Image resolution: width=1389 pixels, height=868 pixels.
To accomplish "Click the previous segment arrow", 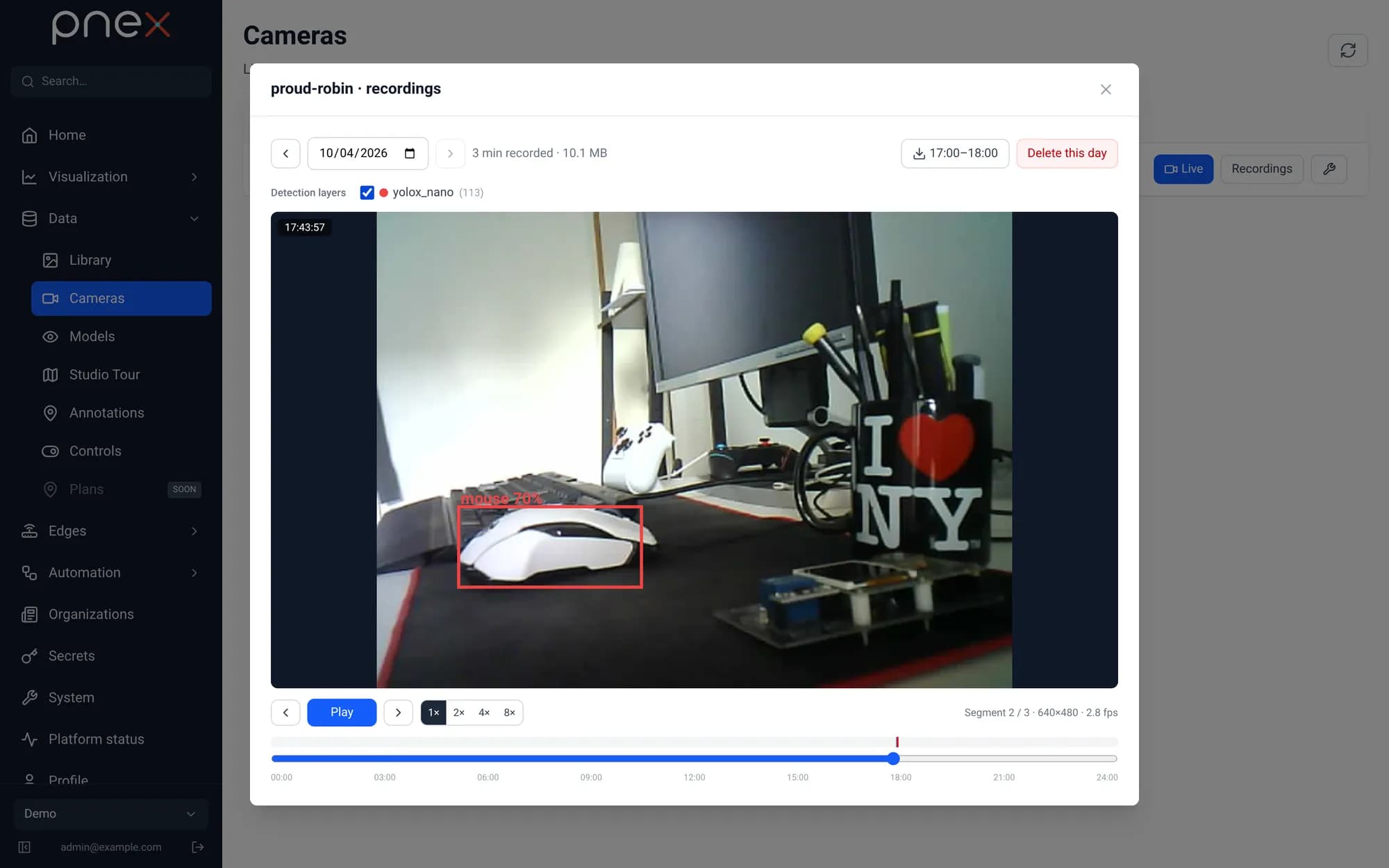I will pyautogui.click(x=285, y=712).
